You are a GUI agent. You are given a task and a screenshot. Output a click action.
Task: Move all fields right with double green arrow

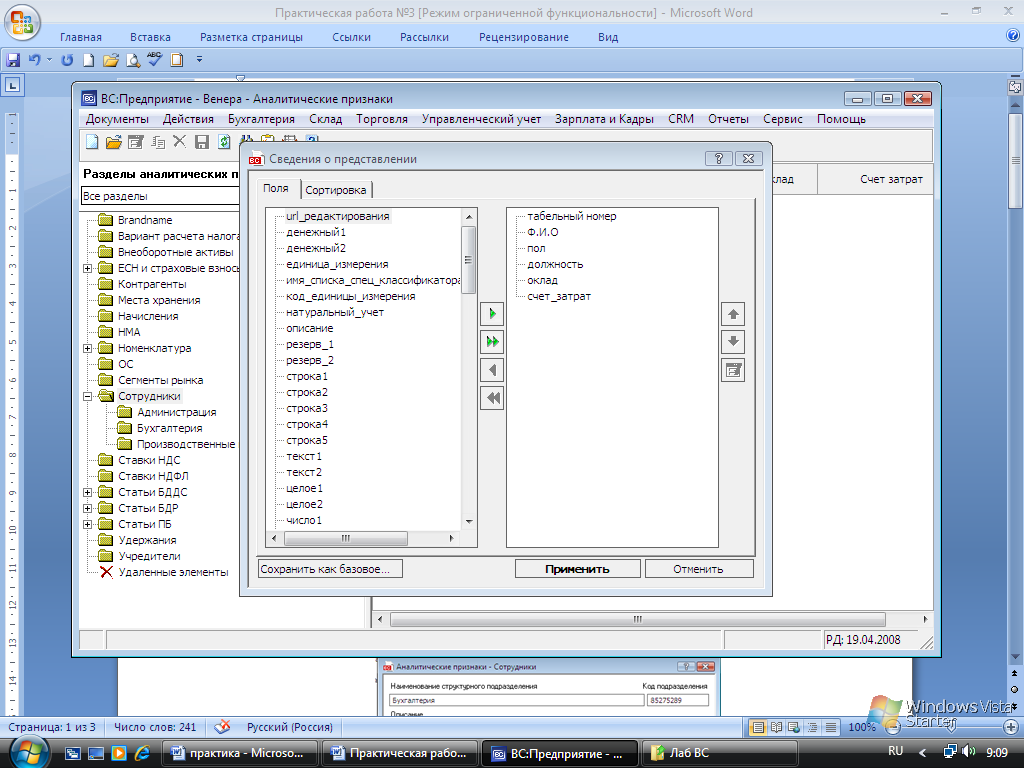click(492, 342)
